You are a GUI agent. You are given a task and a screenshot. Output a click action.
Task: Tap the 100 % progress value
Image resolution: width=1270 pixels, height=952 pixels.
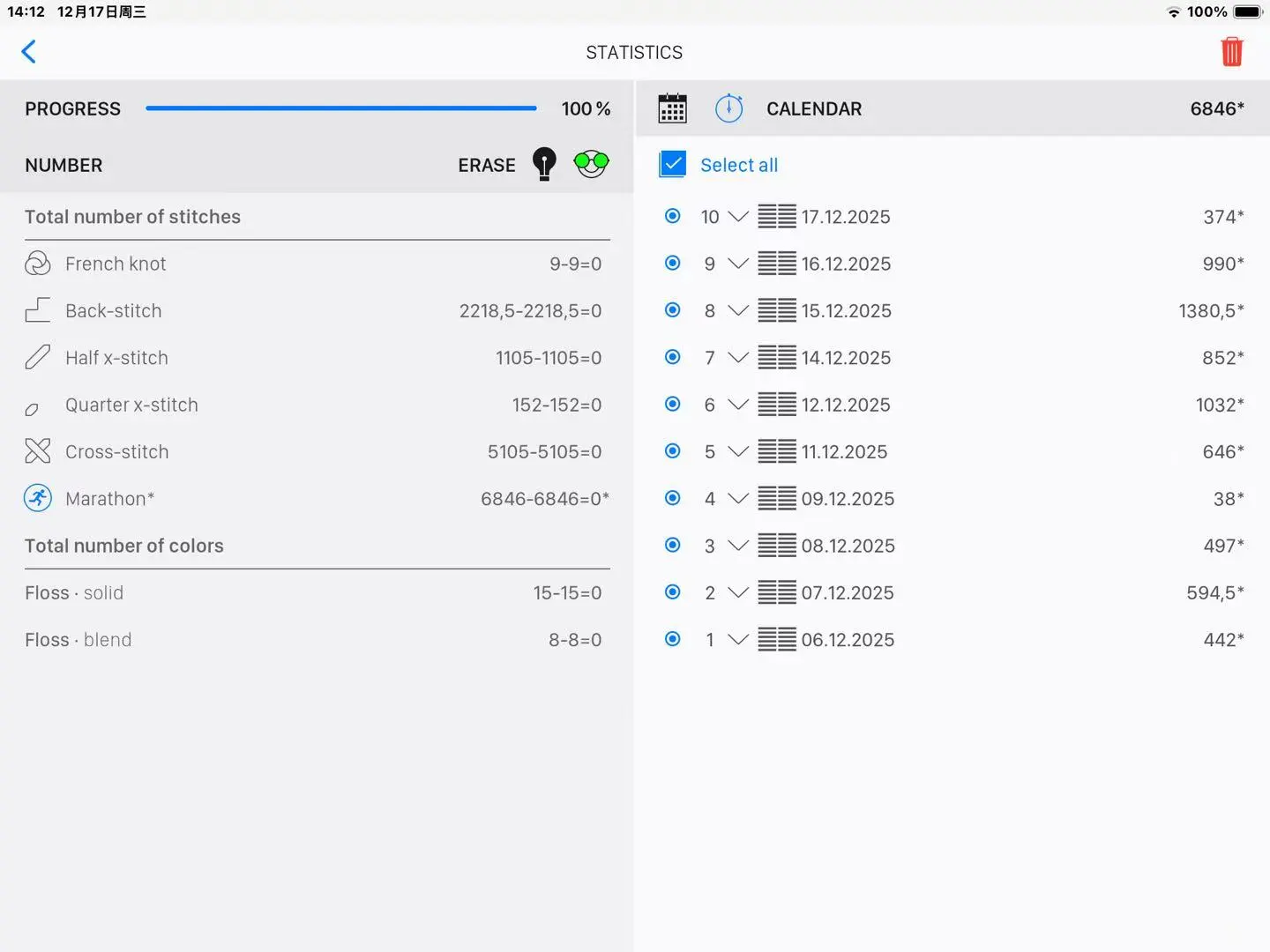pyautogui.click(x=586, y=108)
